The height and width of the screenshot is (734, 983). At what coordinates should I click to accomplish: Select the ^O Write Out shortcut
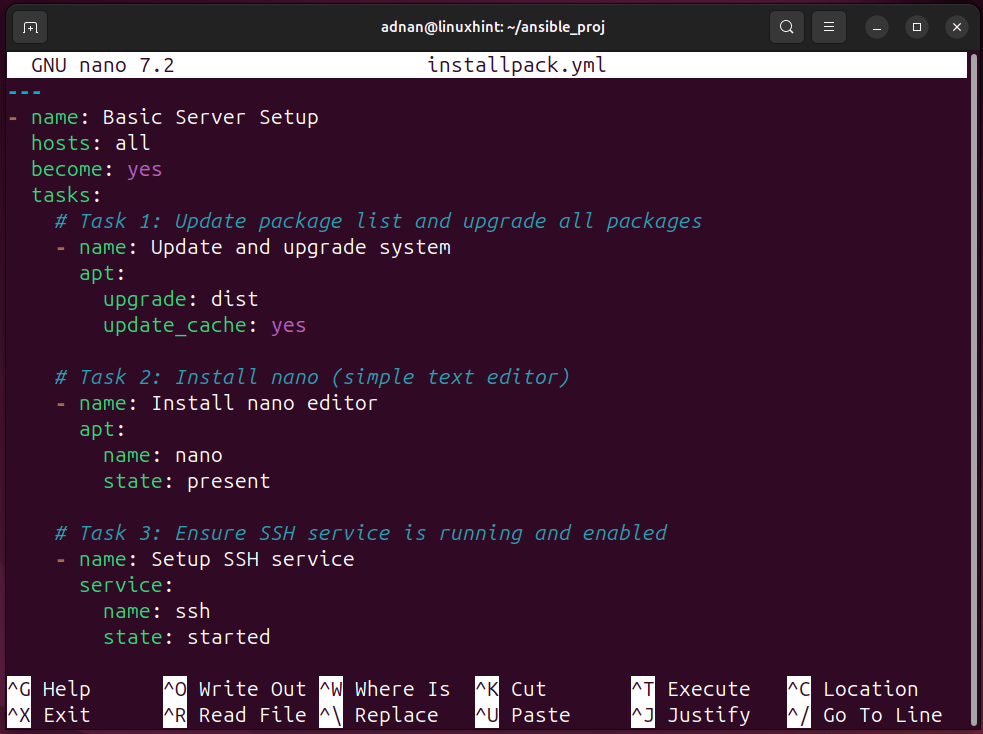pos(235,689)
